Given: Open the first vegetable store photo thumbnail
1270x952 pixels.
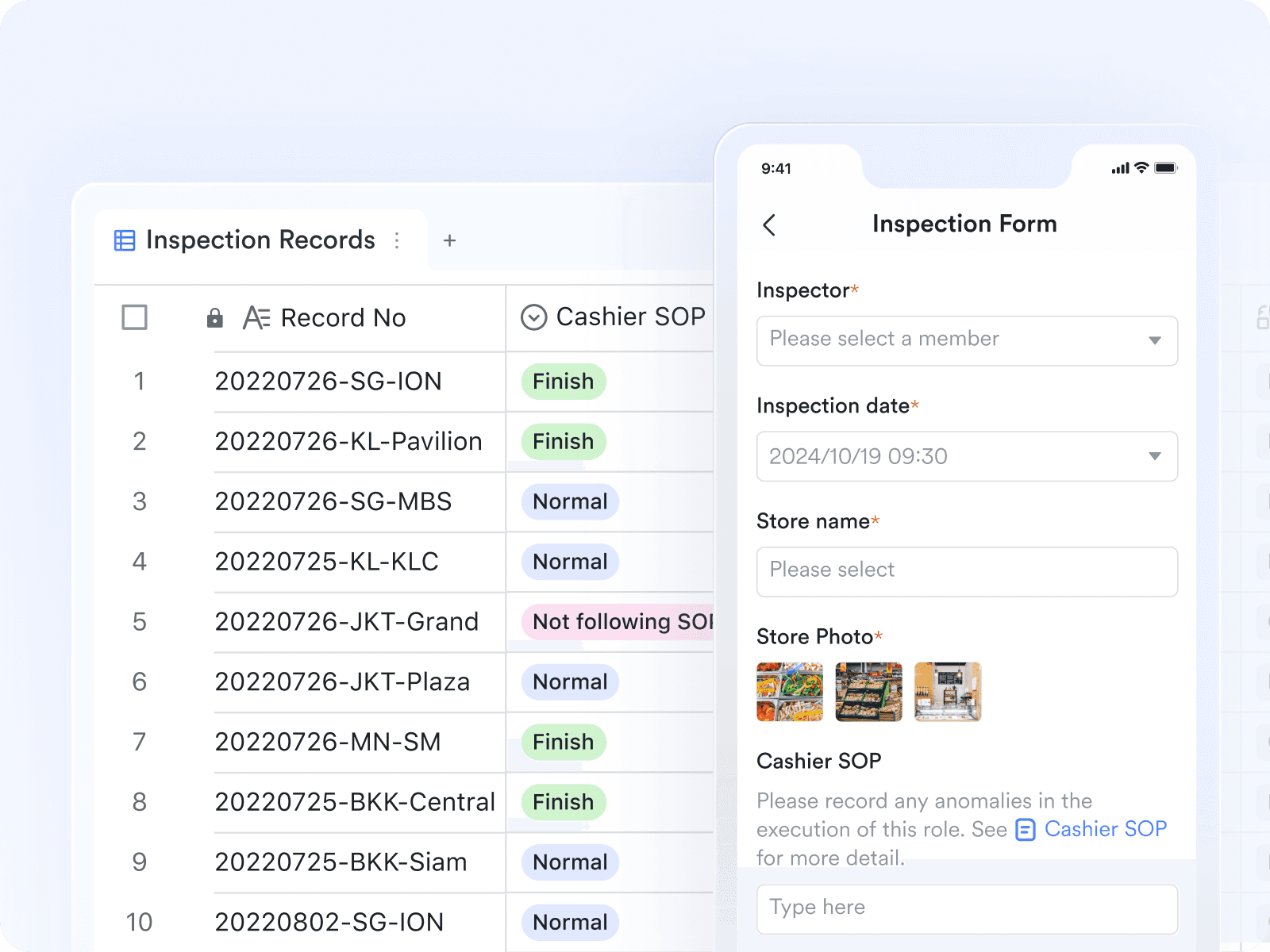Looking at the screenshot, I should [x=790, y=692].
